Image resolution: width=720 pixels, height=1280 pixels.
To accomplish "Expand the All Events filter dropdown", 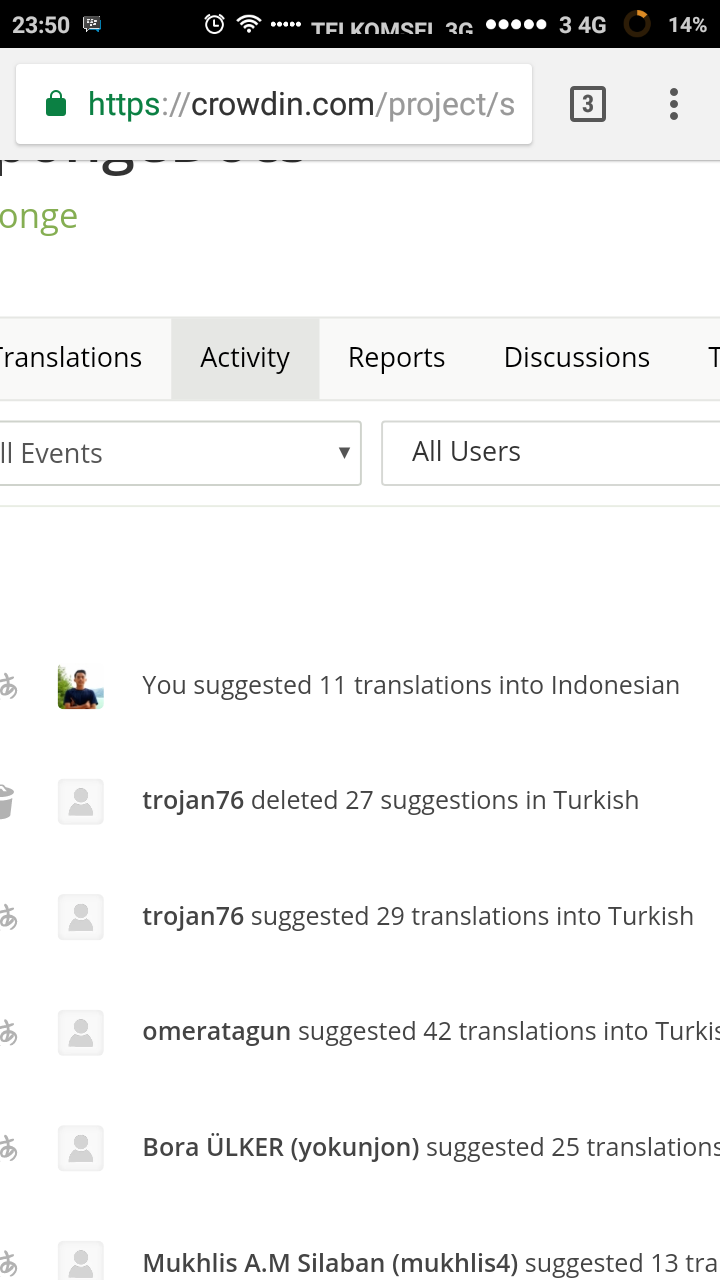I will 180,453.
